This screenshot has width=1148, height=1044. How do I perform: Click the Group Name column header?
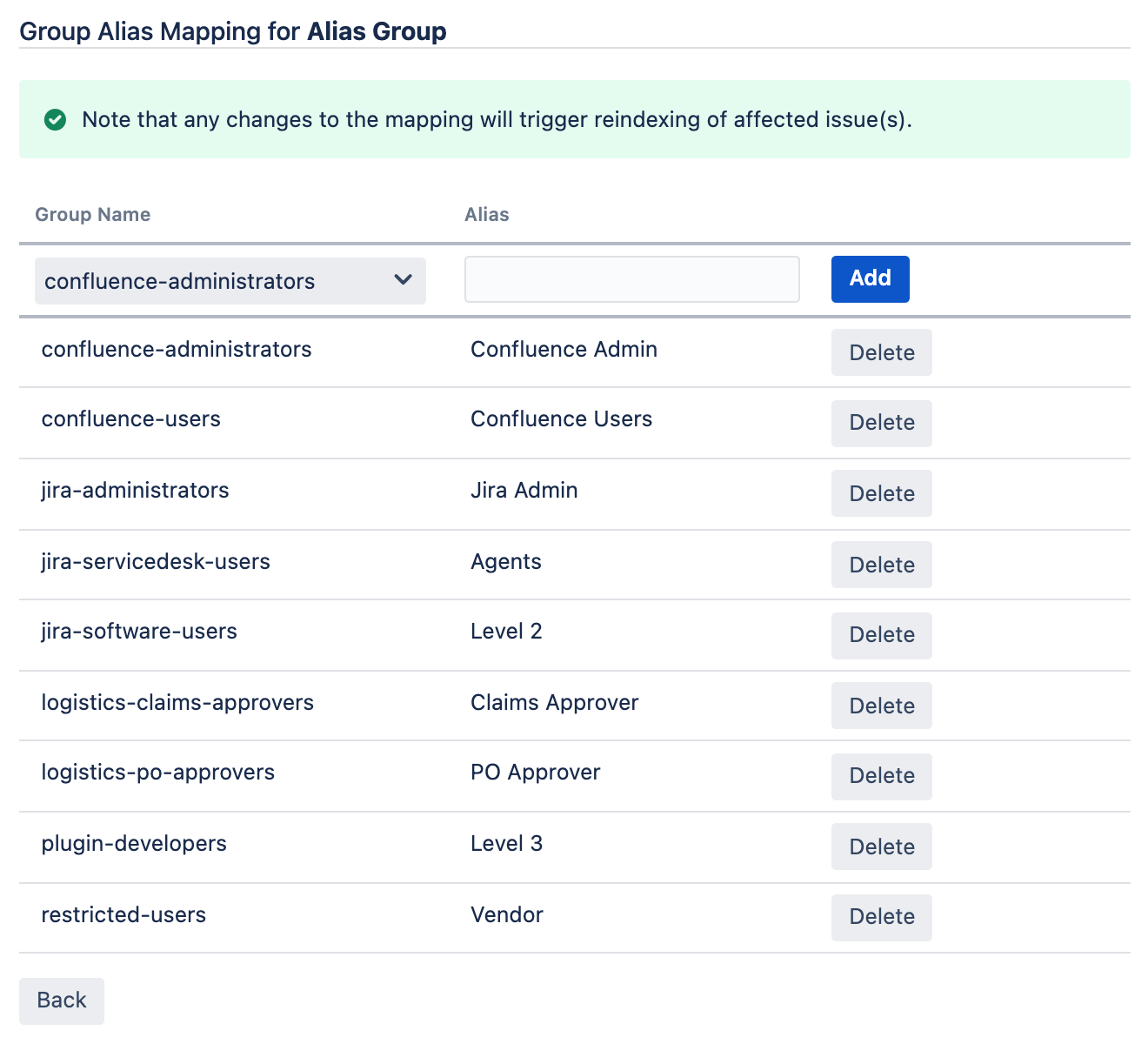[x=92, y=215]
